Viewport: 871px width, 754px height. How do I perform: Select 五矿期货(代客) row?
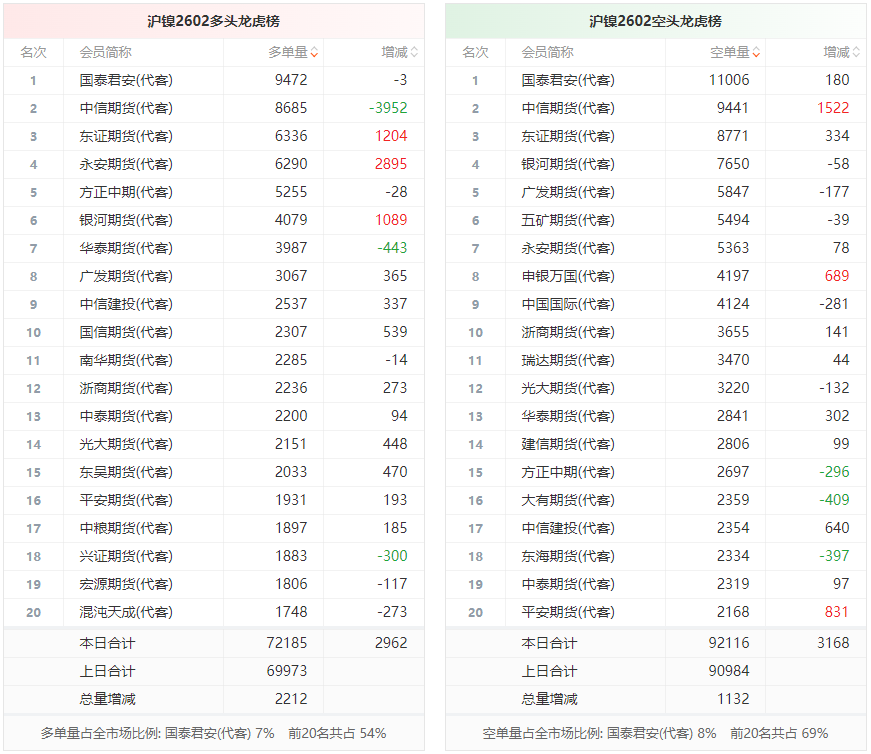point(655,220)
